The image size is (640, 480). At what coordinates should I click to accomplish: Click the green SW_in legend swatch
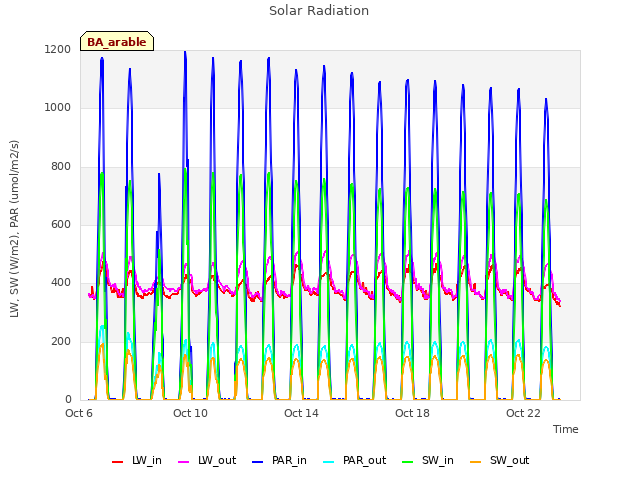pyautogui.click(x=408, y=462)
